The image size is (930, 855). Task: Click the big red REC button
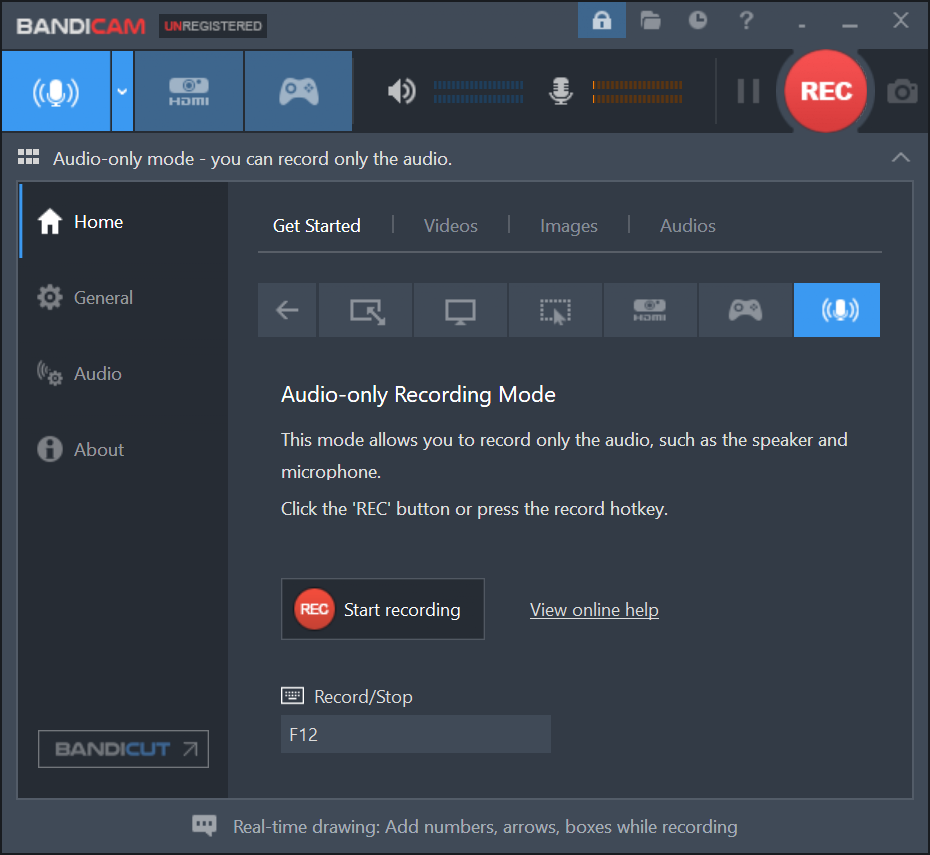[826, 91]
